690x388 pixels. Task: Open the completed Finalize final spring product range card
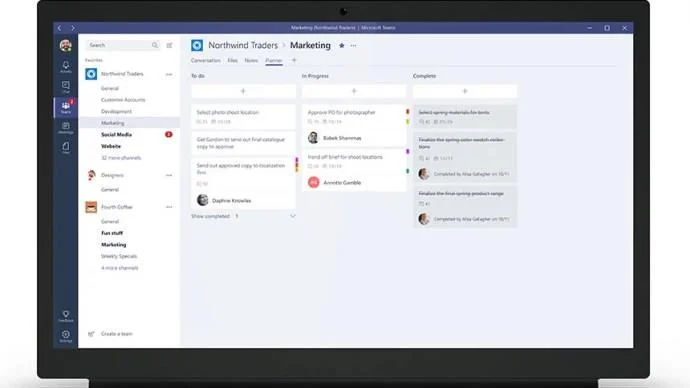click(465, 207)
